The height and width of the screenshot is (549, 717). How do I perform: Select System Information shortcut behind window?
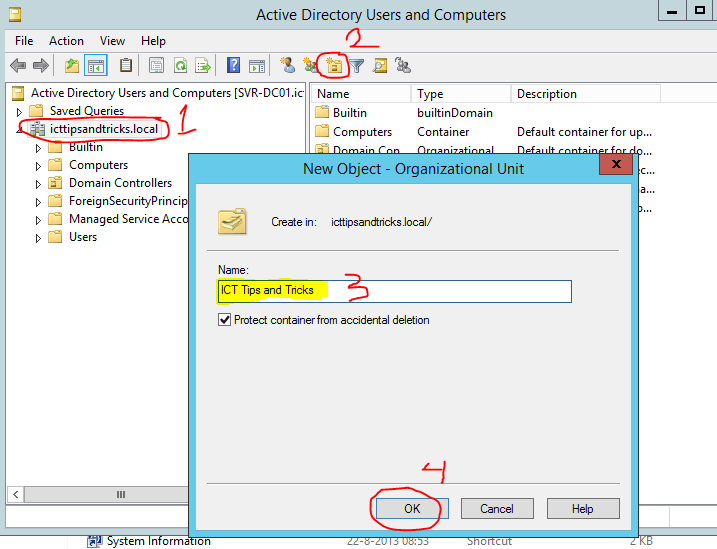[158, 541]
